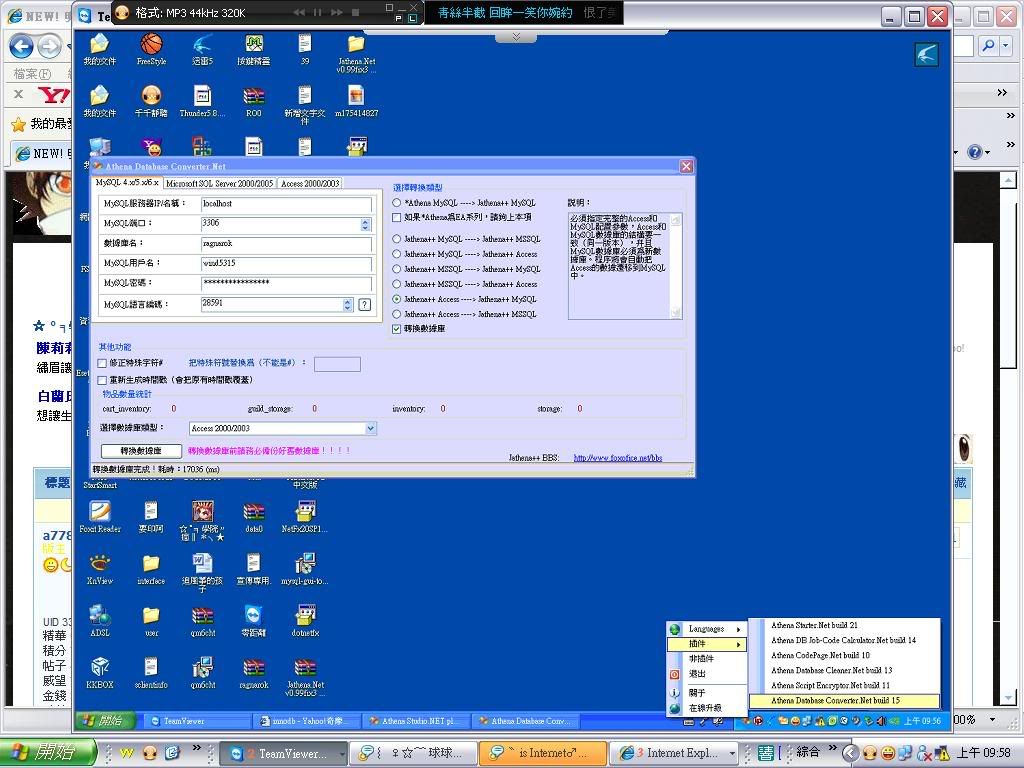Open the interface folder icon

click(151, 569)
